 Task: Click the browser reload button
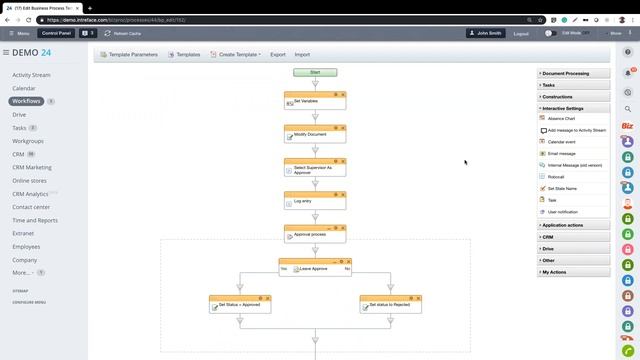[x=28, y=20]
